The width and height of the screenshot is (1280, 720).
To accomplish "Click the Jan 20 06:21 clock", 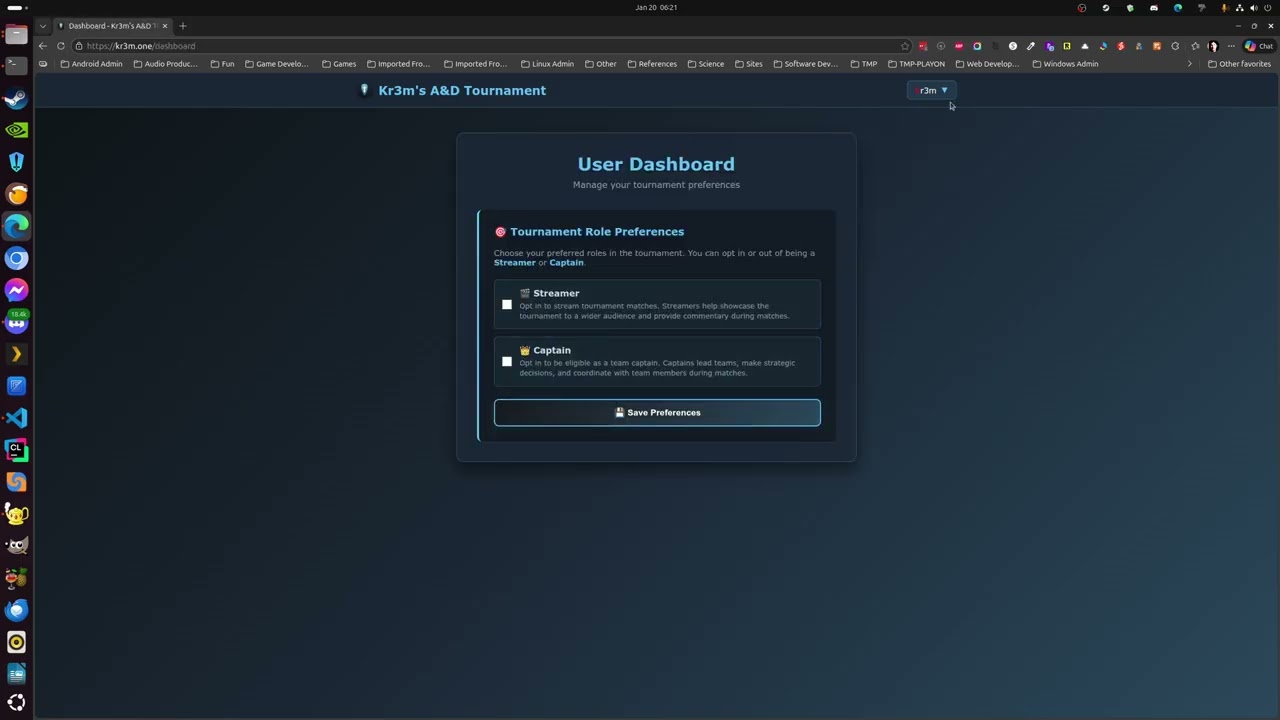I will pos(656,8).
